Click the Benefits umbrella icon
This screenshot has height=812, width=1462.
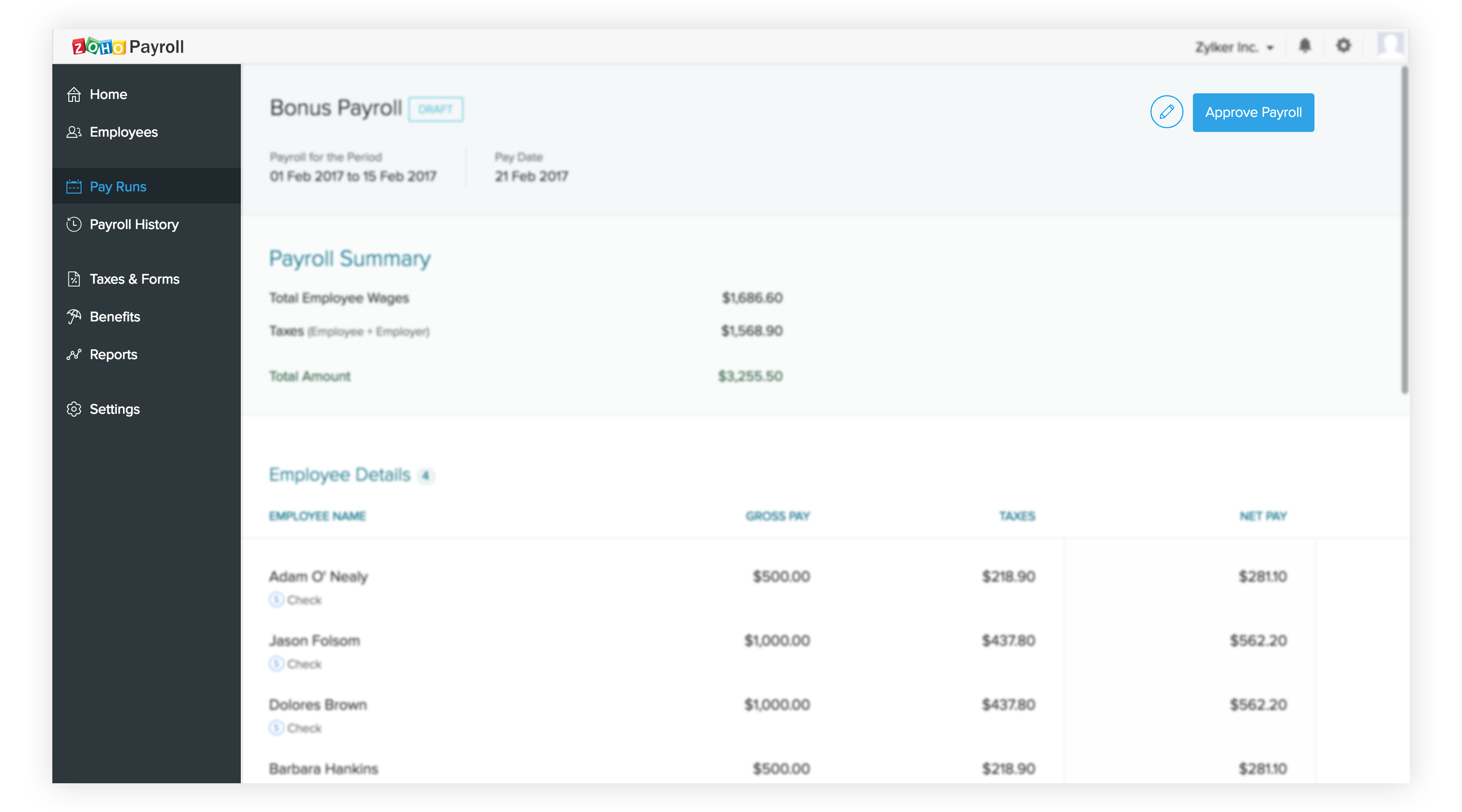point(74,317)
